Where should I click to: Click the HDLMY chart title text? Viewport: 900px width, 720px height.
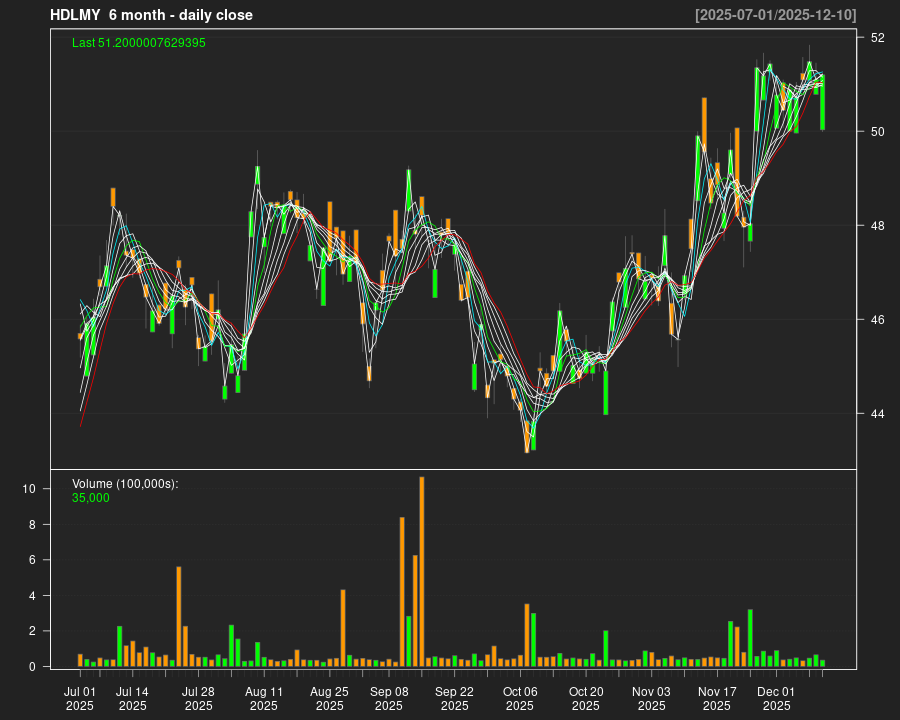coord(151,15)
